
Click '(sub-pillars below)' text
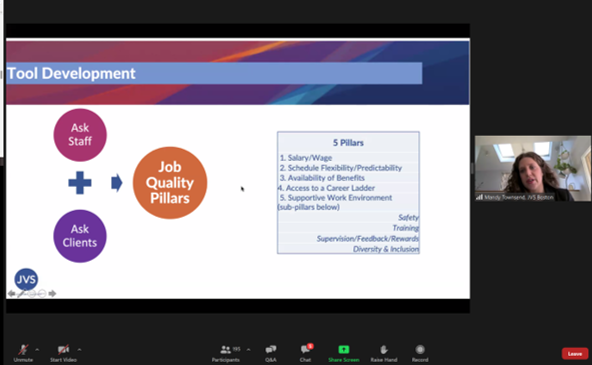tap(308, 207)
